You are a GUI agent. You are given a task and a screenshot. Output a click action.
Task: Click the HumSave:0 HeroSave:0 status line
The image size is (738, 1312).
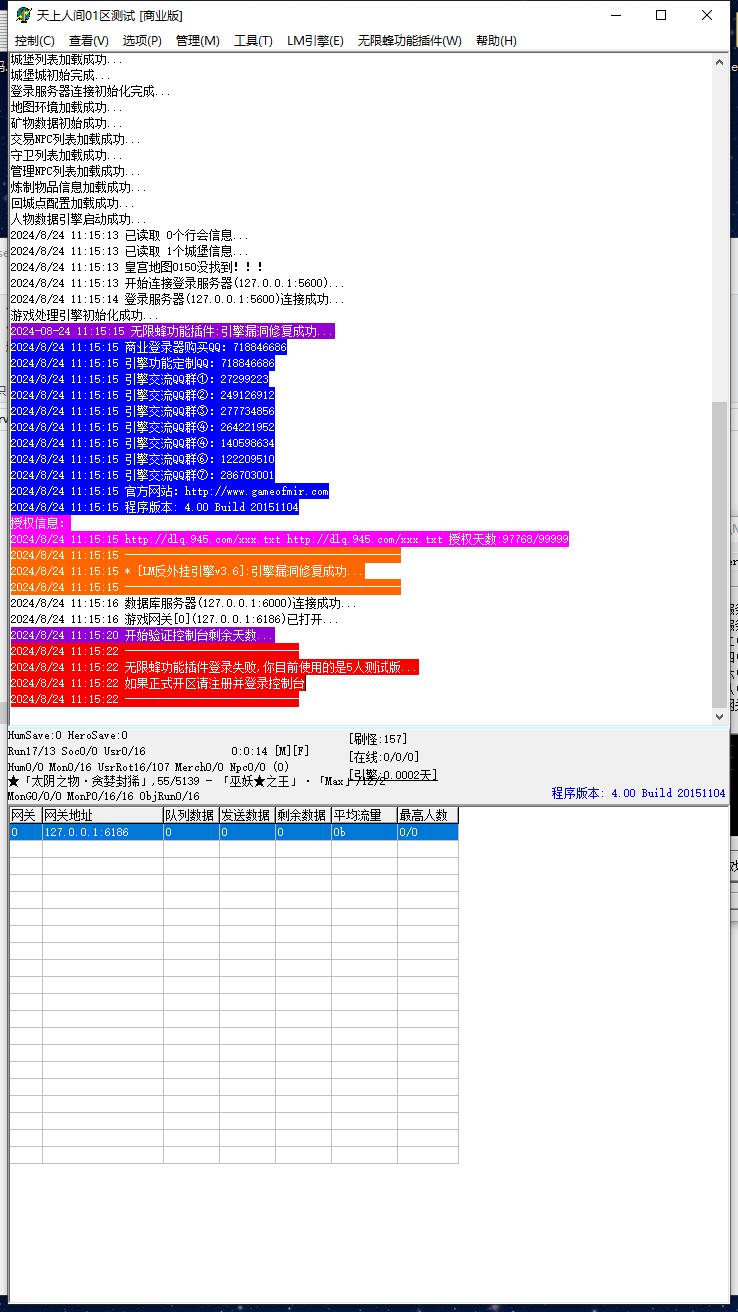68,736
